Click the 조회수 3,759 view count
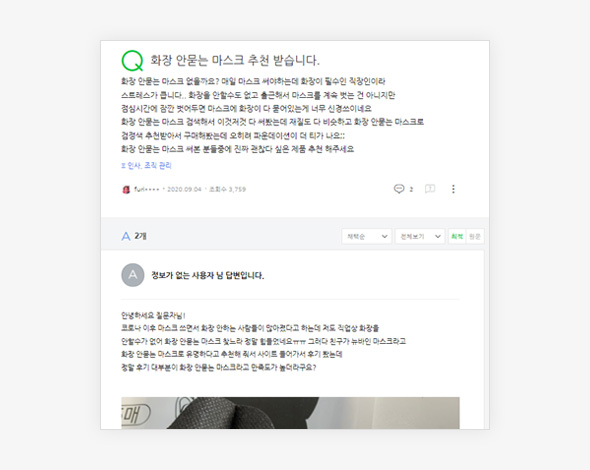 pyautogui.click(x=227, y=189)
